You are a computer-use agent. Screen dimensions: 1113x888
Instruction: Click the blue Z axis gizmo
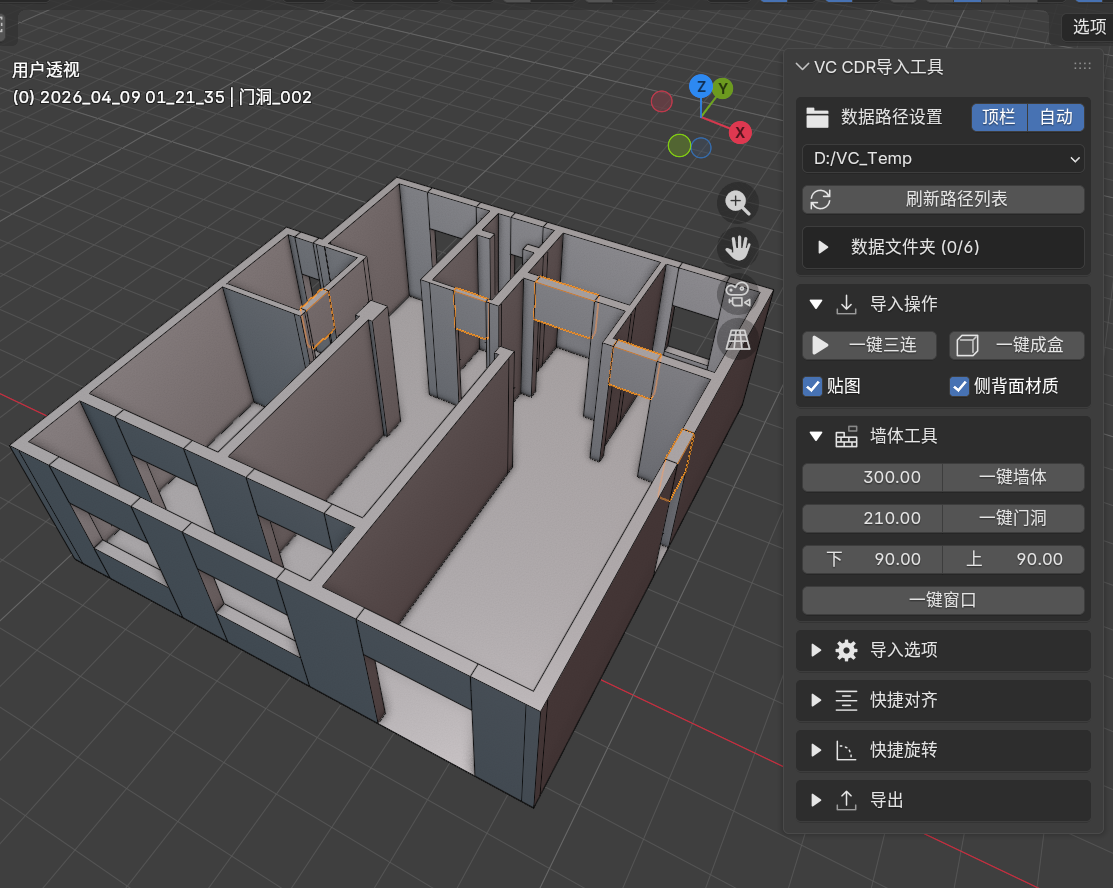pyautogui.click(x=702, y=86)
